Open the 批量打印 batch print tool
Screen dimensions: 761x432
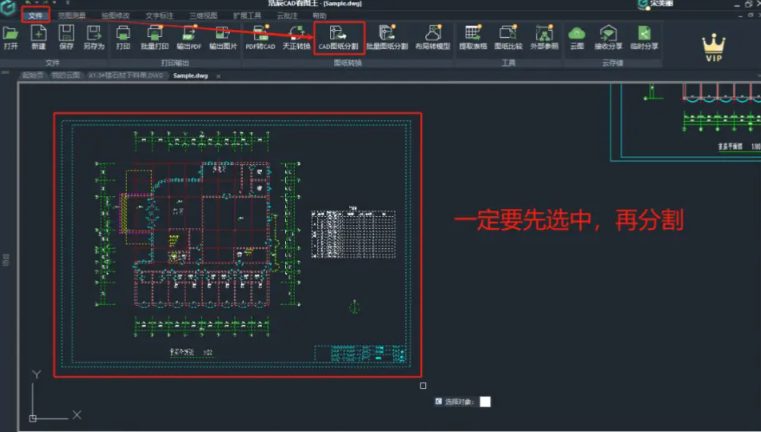point(154,38)
